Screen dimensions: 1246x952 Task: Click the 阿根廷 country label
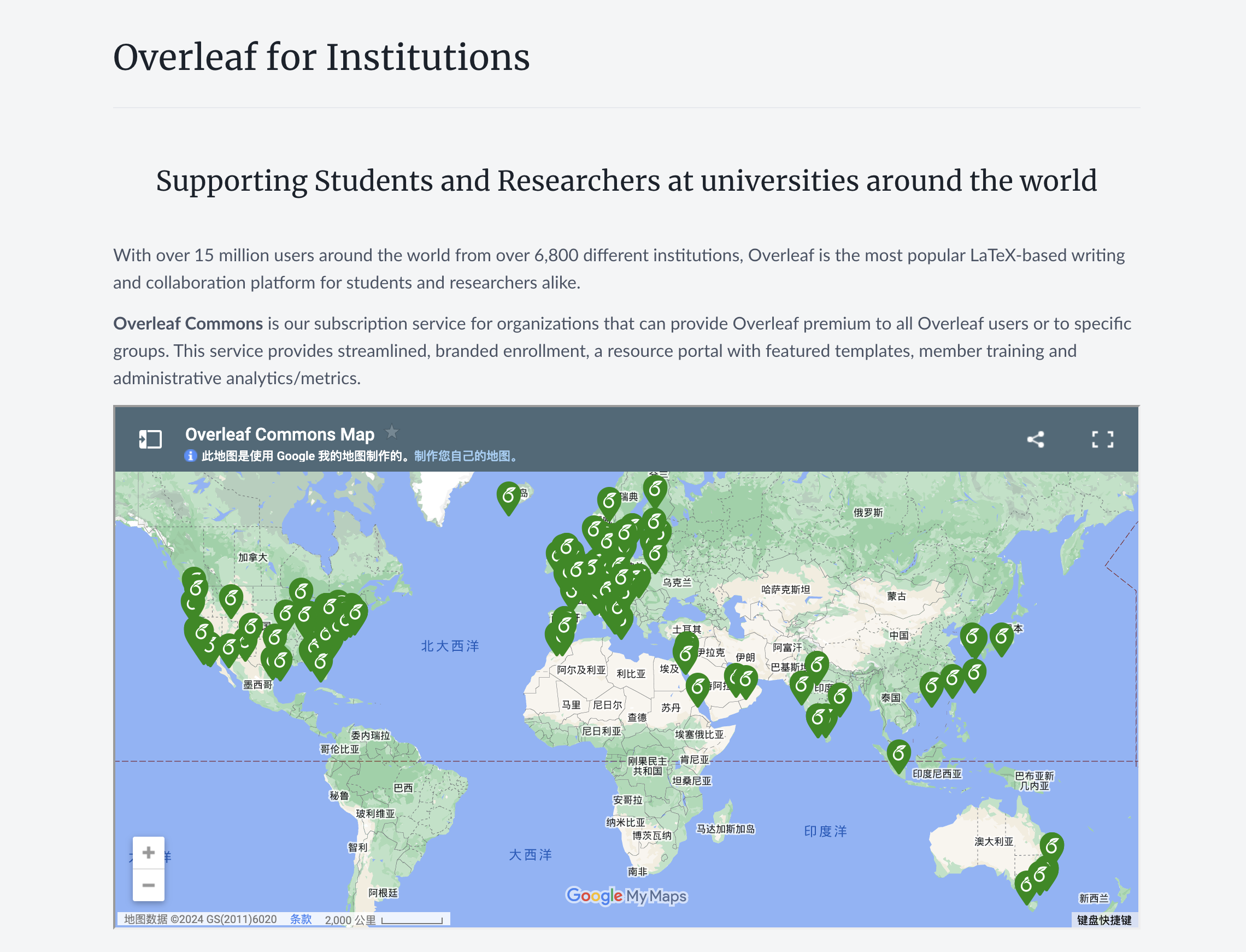pos(383,893)
